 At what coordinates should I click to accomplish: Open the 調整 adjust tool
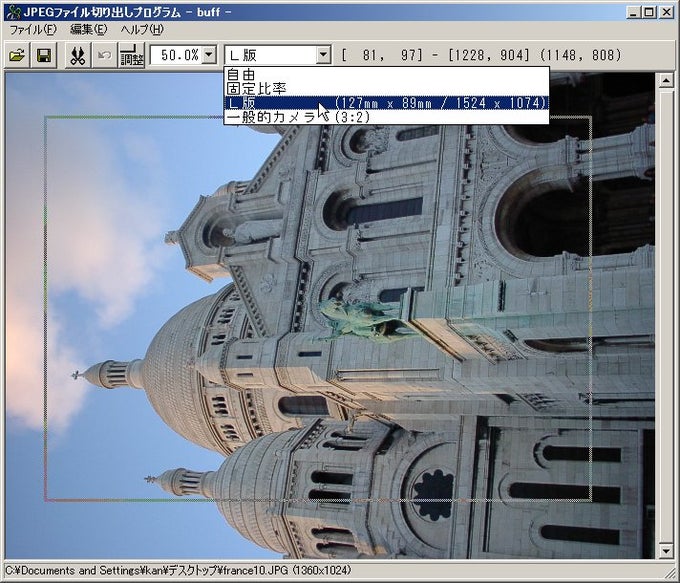coord(131,56)
